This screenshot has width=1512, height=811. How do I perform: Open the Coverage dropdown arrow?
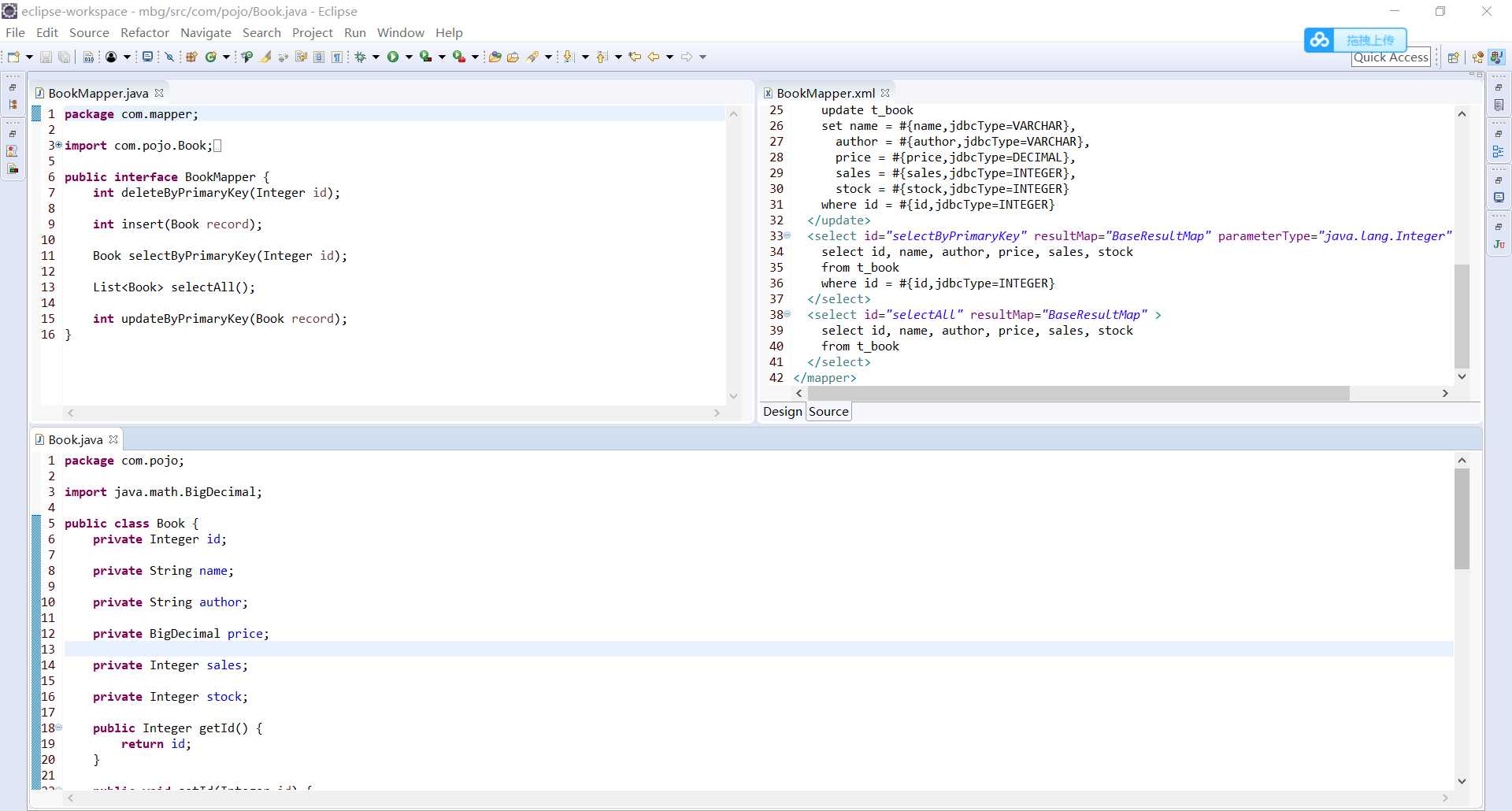[442, 57]
